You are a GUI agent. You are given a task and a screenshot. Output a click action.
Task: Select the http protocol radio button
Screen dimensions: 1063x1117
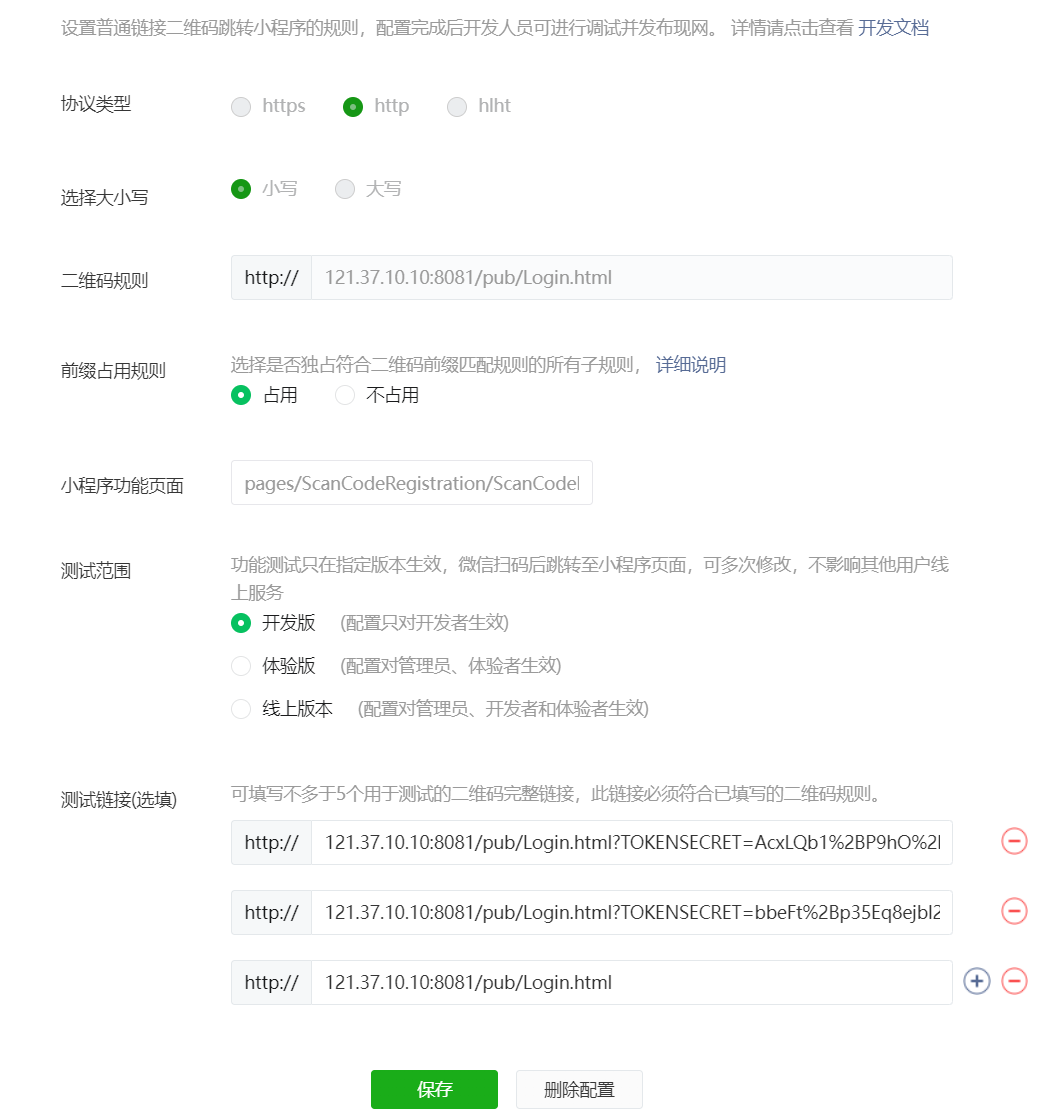pyautogui.click(x=353, y=107)
